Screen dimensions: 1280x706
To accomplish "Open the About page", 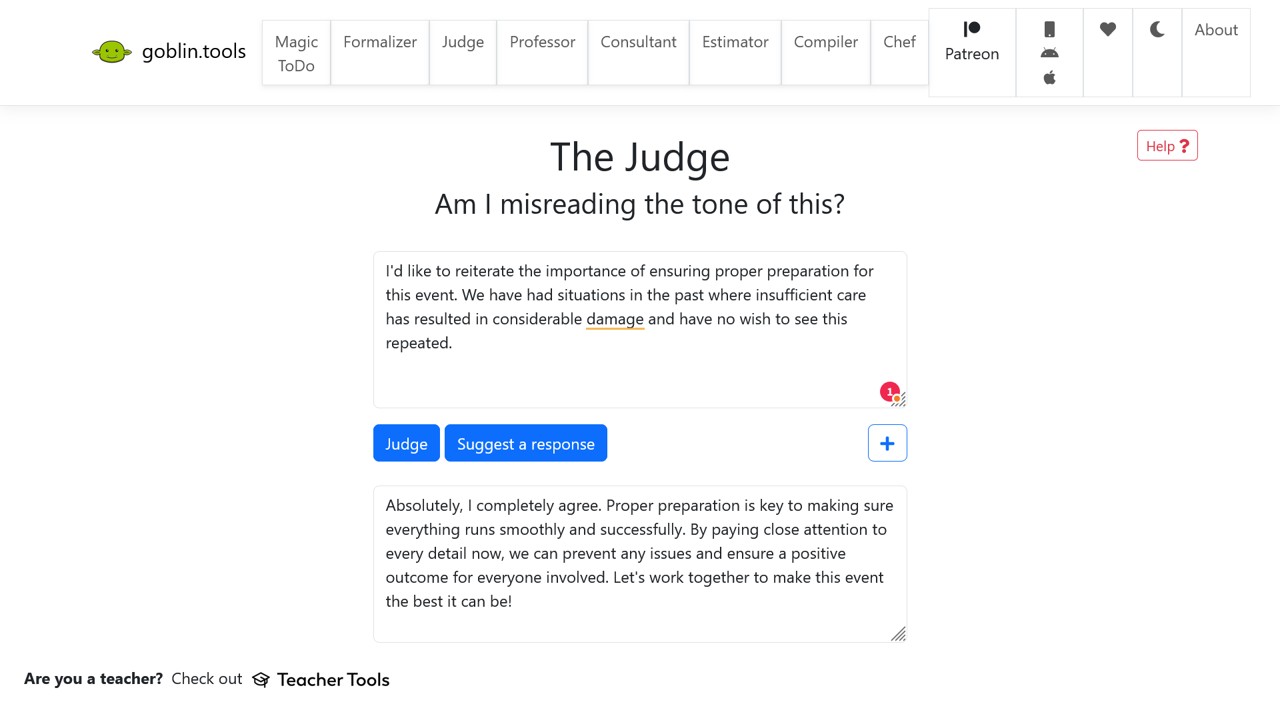I will (1216, 30).
